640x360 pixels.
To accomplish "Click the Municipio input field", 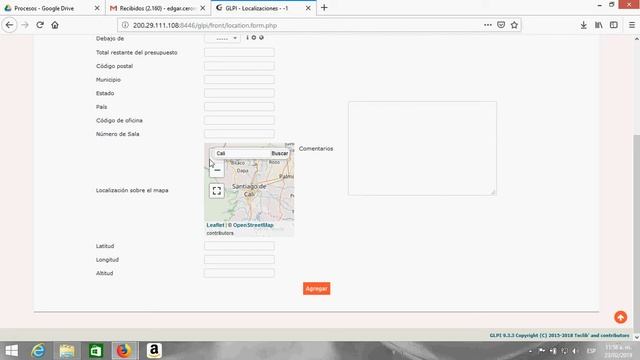I will 239,80.
